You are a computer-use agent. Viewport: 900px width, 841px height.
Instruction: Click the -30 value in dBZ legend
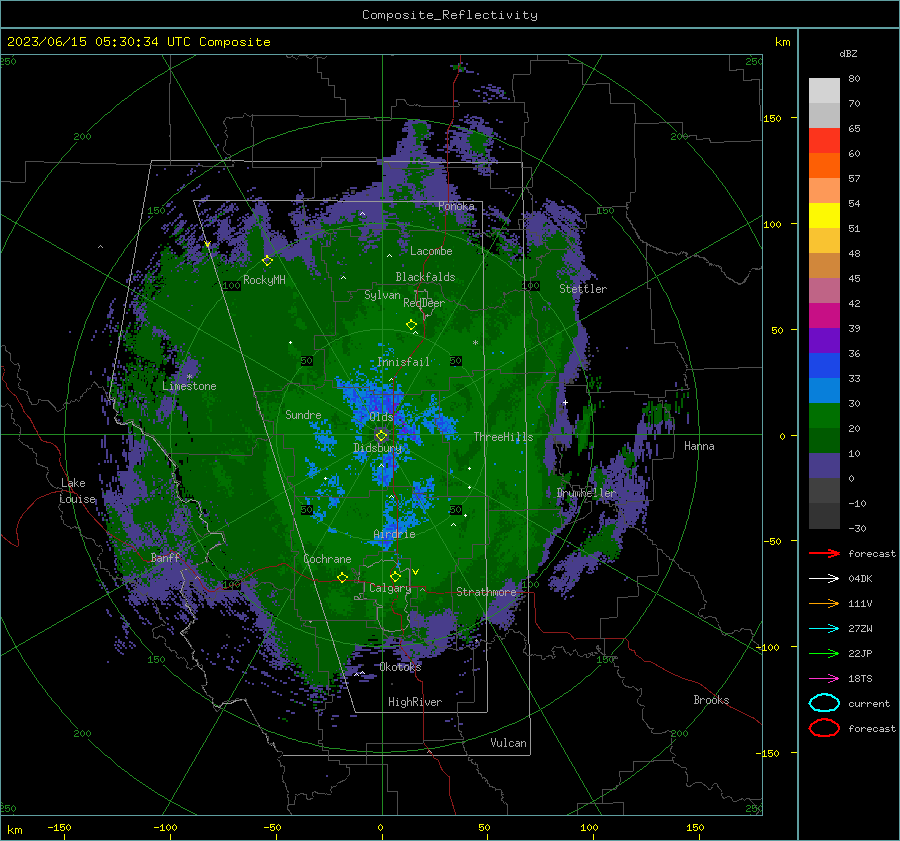point(858,528)
